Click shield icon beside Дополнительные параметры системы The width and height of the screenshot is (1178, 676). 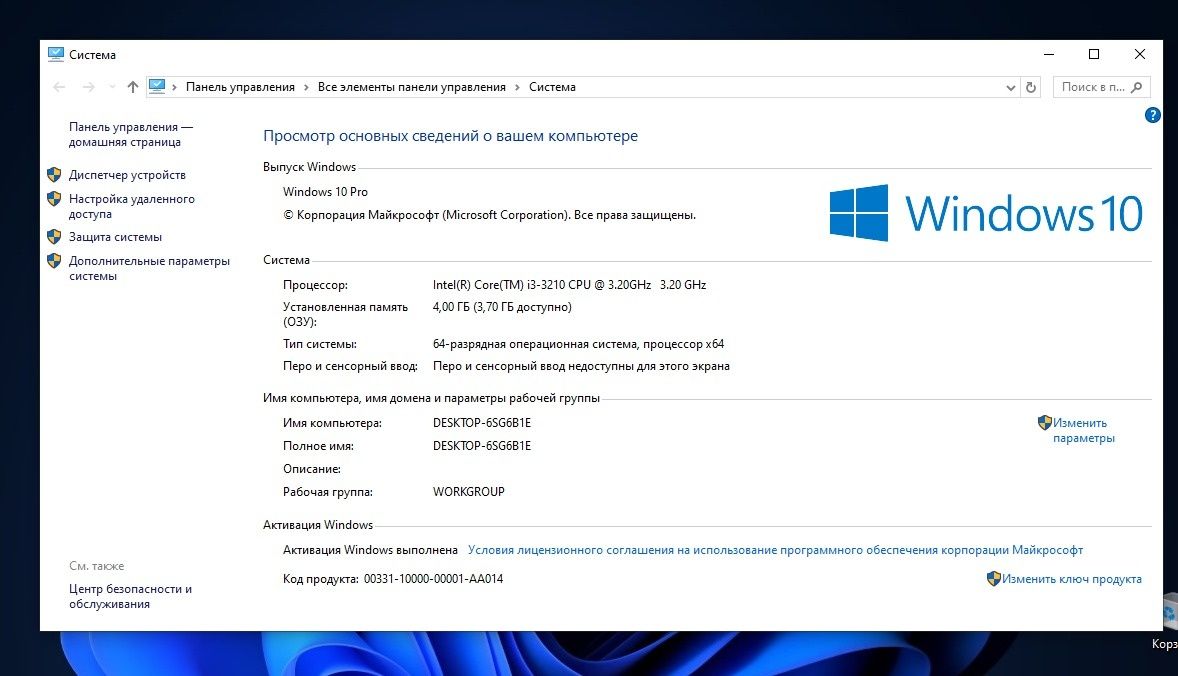click(x=54, y=261)
